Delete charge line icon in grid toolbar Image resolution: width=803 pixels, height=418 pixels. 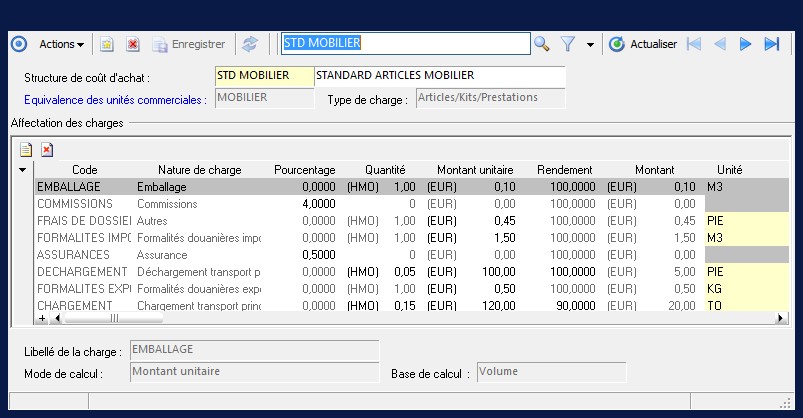(47, 150)
